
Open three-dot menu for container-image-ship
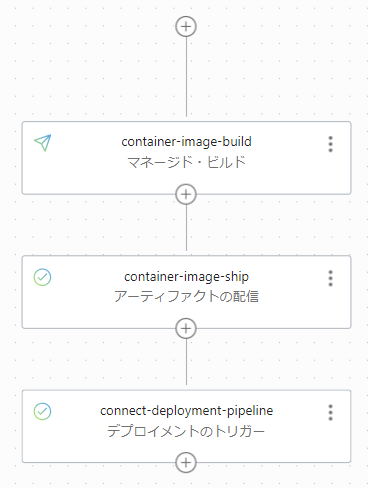[330, 278]
